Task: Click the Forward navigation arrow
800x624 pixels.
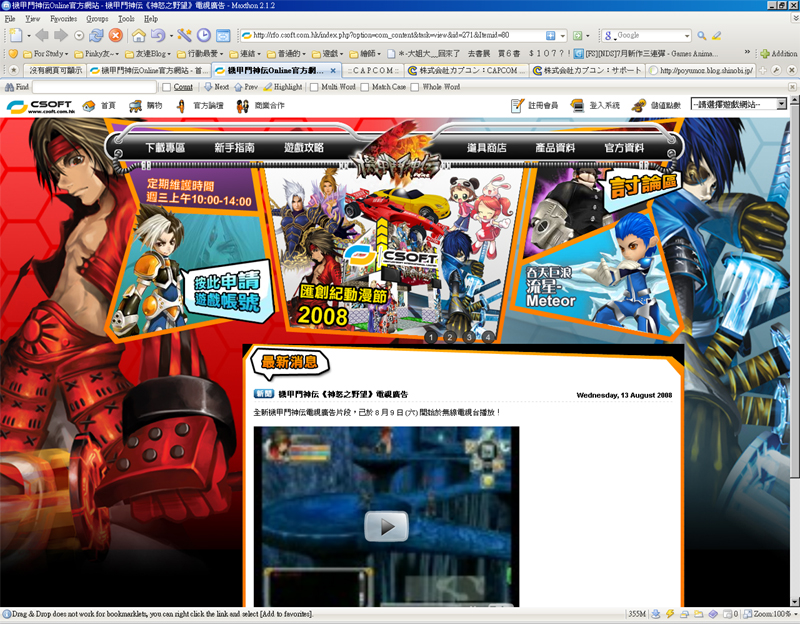Action: click(61, 36)
